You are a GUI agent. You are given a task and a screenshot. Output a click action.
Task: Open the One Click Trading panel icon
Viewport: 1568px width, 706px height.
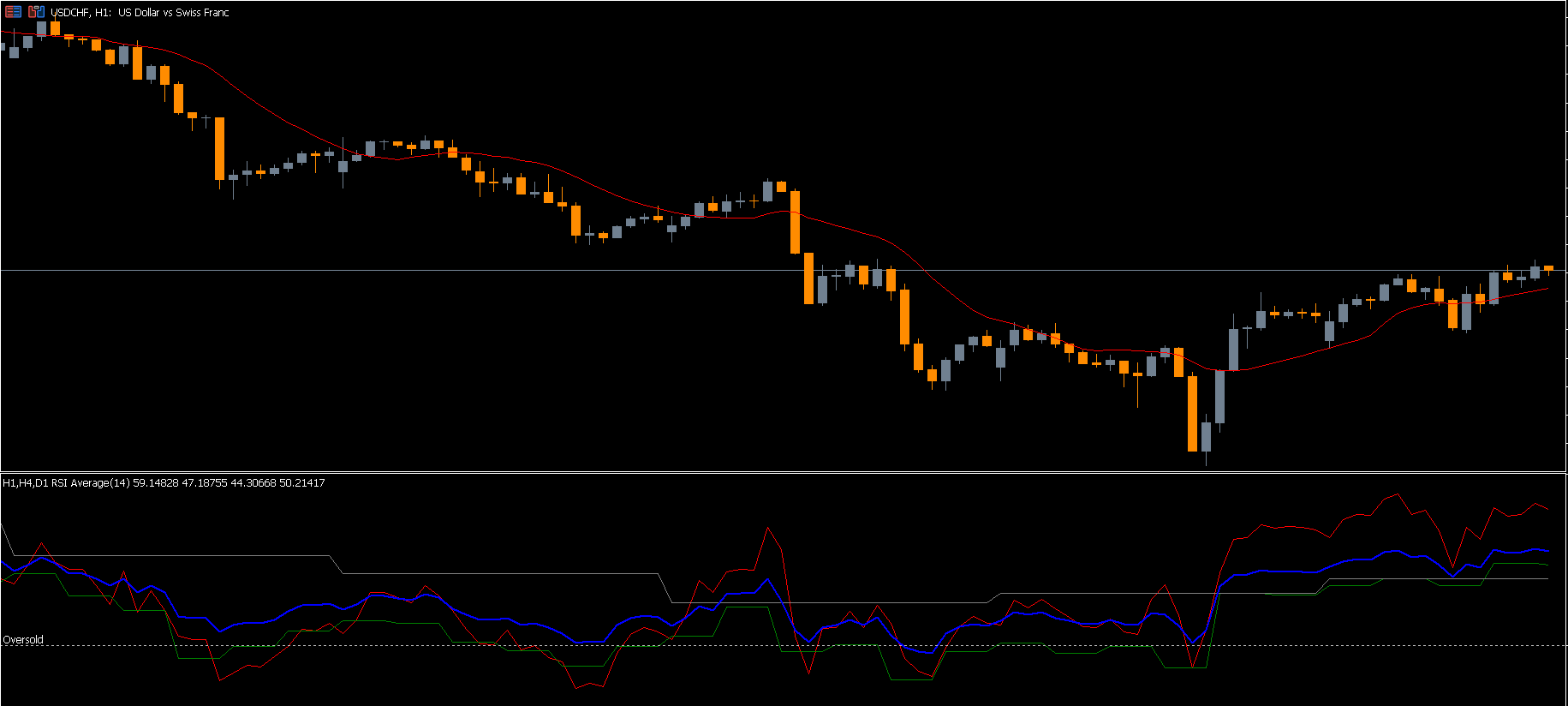13,12
